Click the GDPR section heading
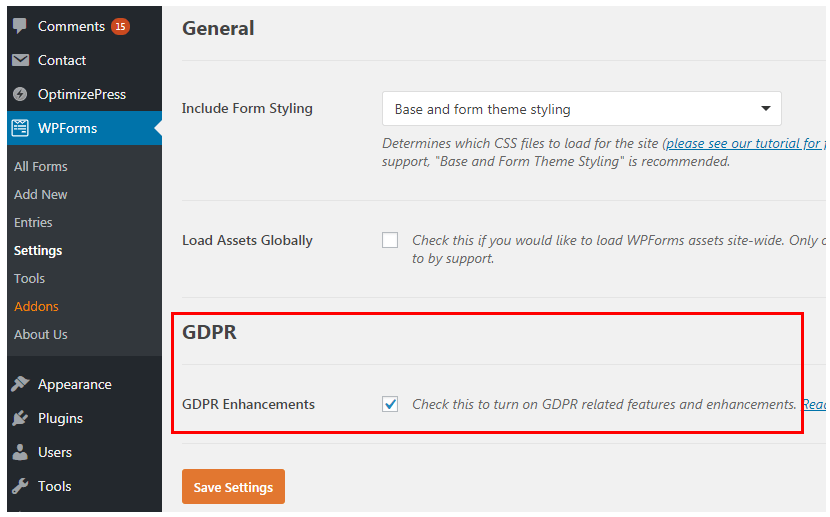 point(210,332)
